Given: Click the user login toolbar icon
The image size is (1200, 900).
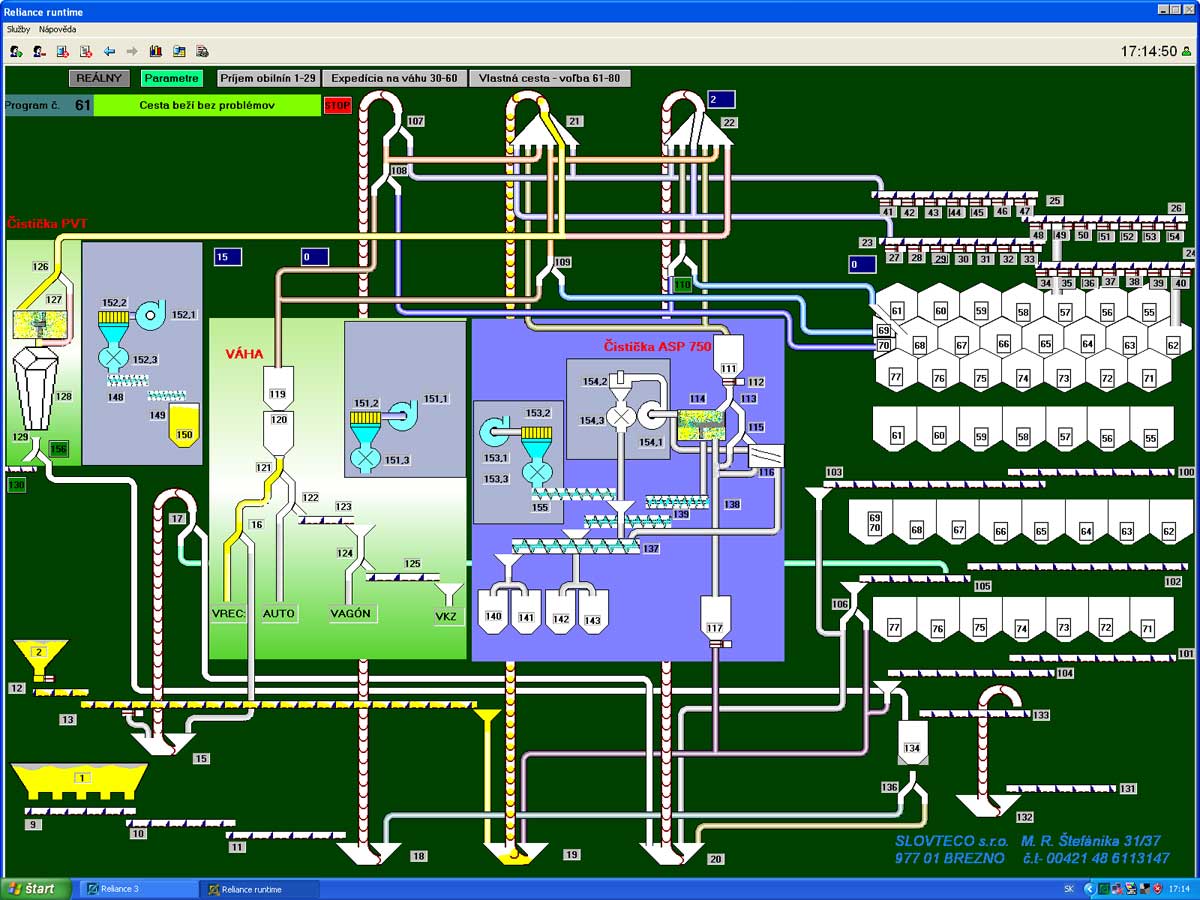Looking at the screenshot, I should pyautogui.click(x=16, y=51).
